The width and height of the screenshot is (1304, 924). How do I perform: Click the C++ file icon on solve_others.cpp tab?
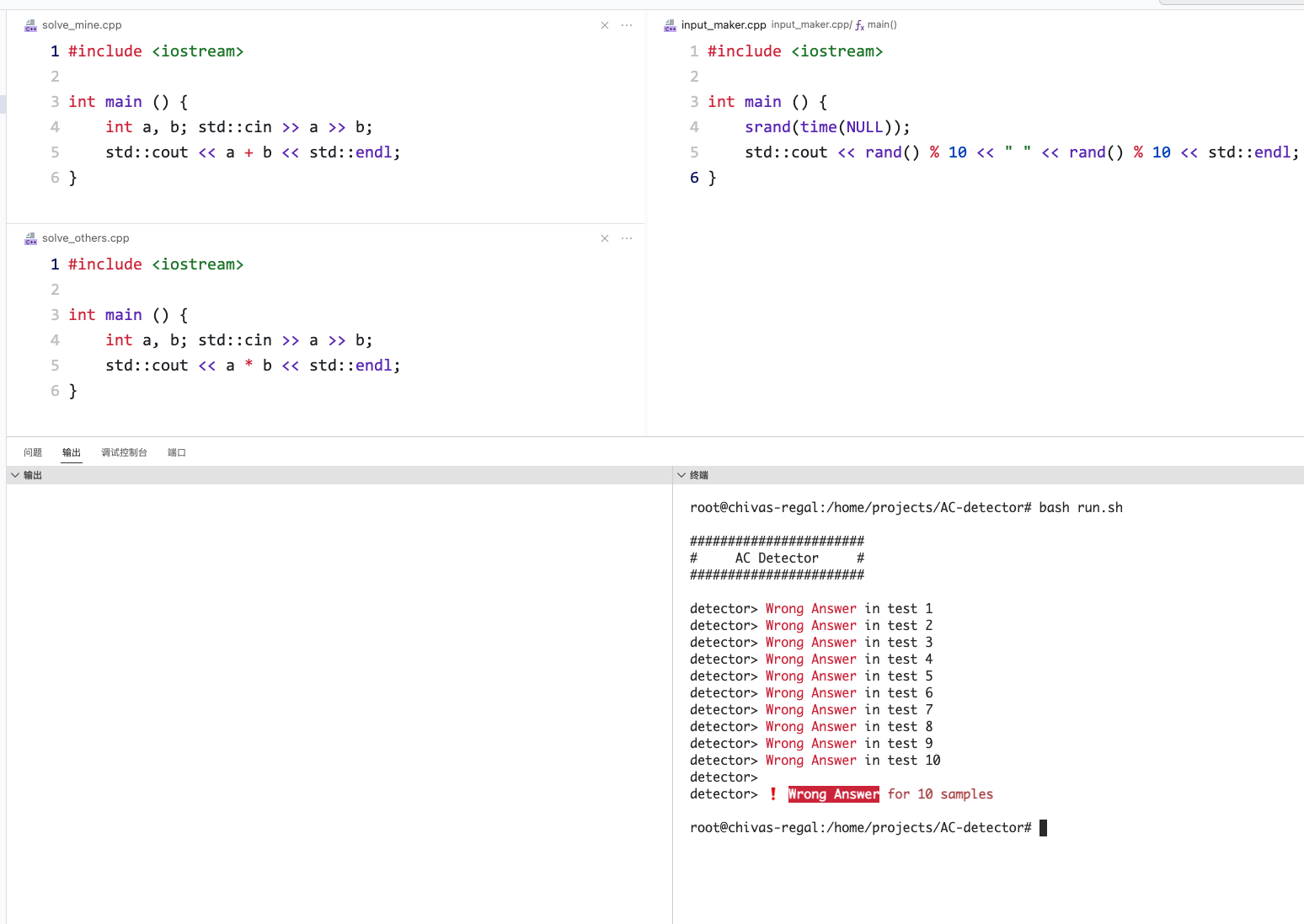pos(31,238)
